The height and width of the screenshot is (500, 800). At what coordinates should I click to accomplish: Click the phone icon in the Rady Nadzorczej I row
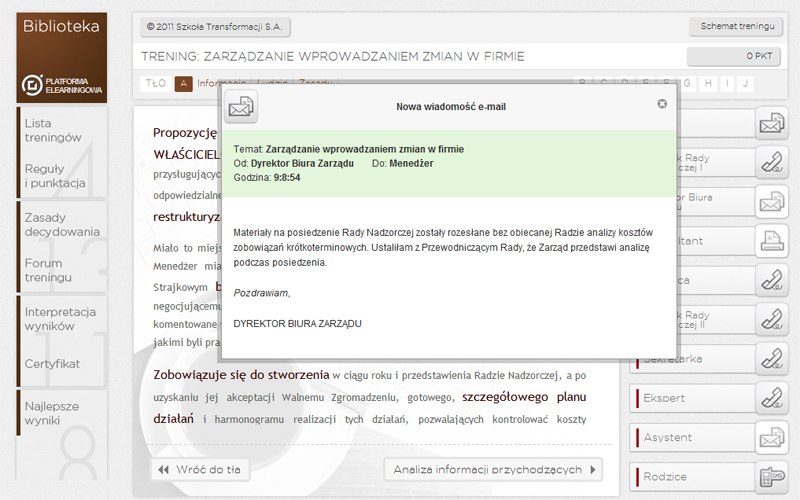pyautogui.click(x=771, y=162)
